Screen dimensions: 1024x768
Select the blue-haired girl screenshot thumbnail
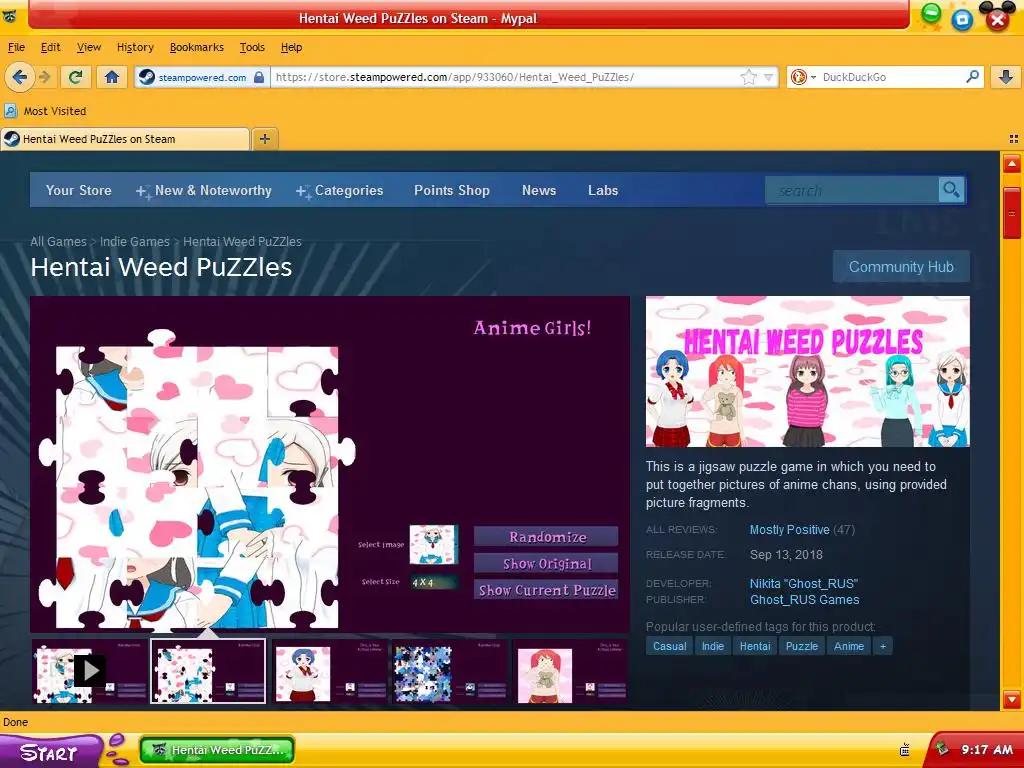tap(330, 671)
